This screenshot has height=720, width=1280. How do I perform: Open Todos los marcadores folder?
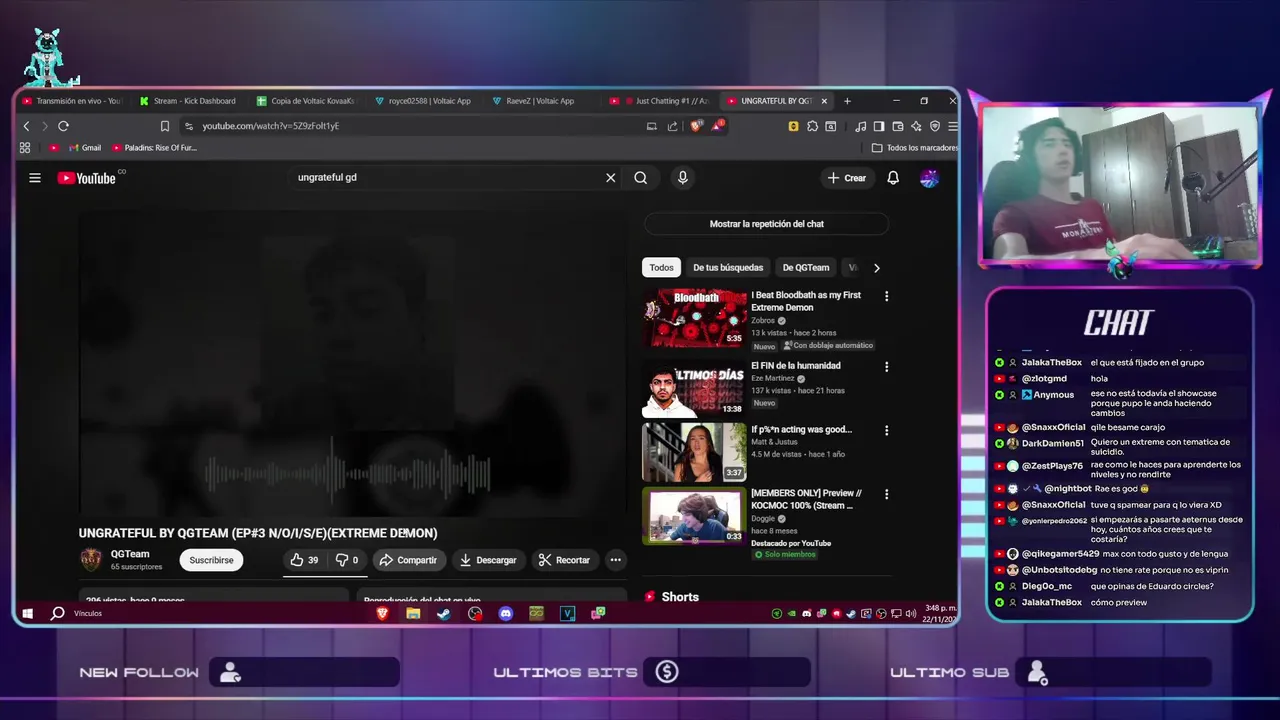[915, 148]
